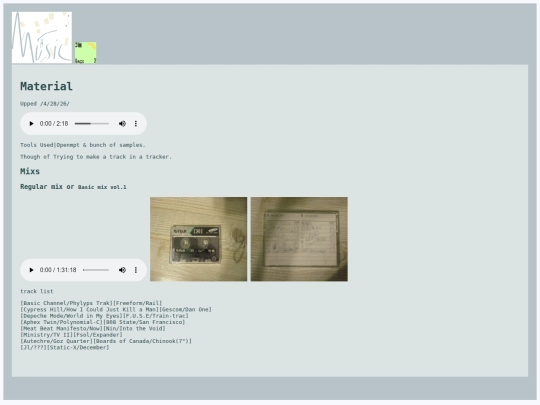Open the cassette inlay tracklist photo

(x=299, y=239)
